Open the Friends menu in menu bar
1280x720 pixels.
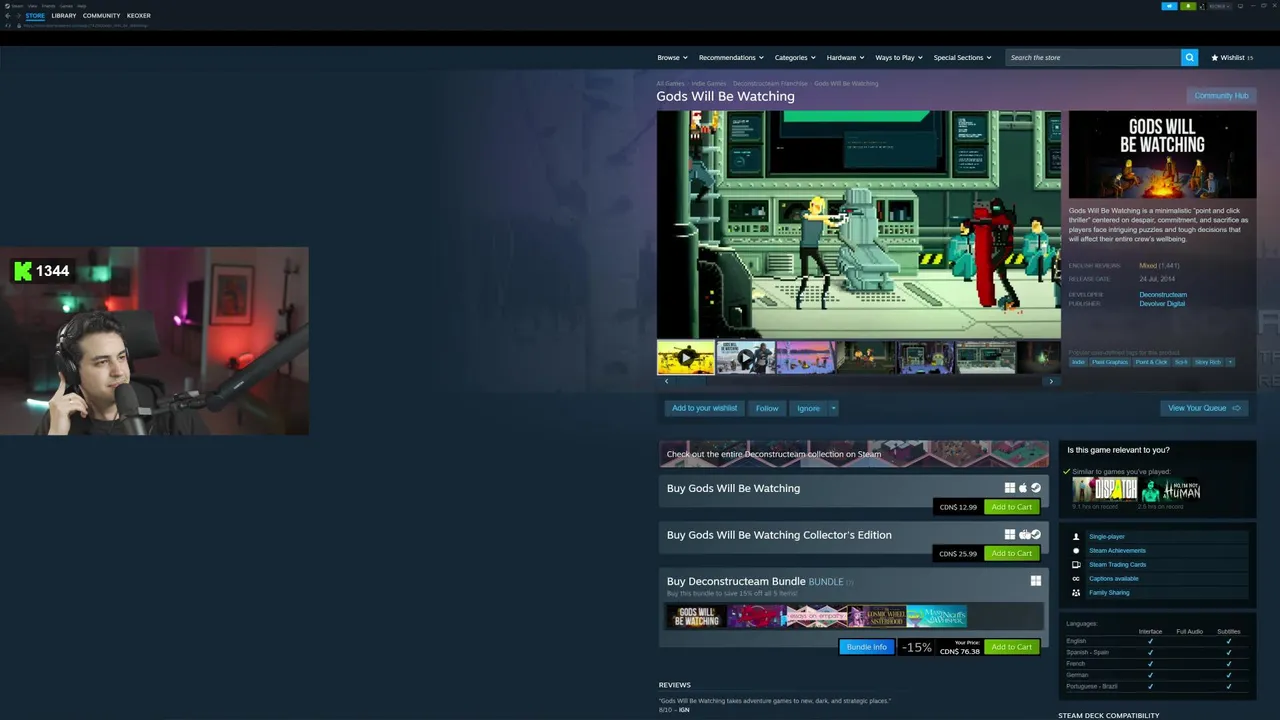pos(48,6)
